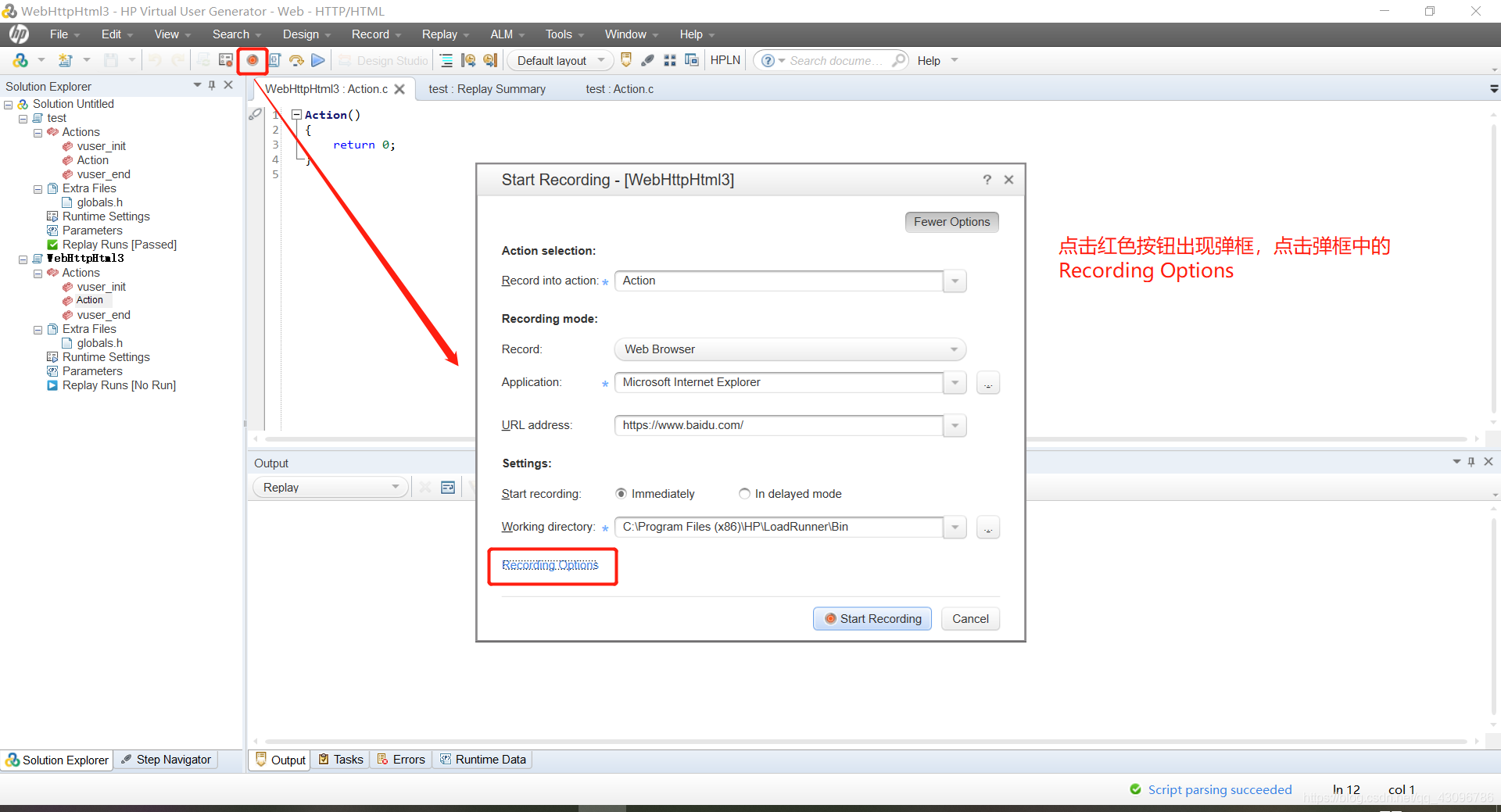Click the bookmark shield icon after layout

pyautogui.click(x=626, y=60)
